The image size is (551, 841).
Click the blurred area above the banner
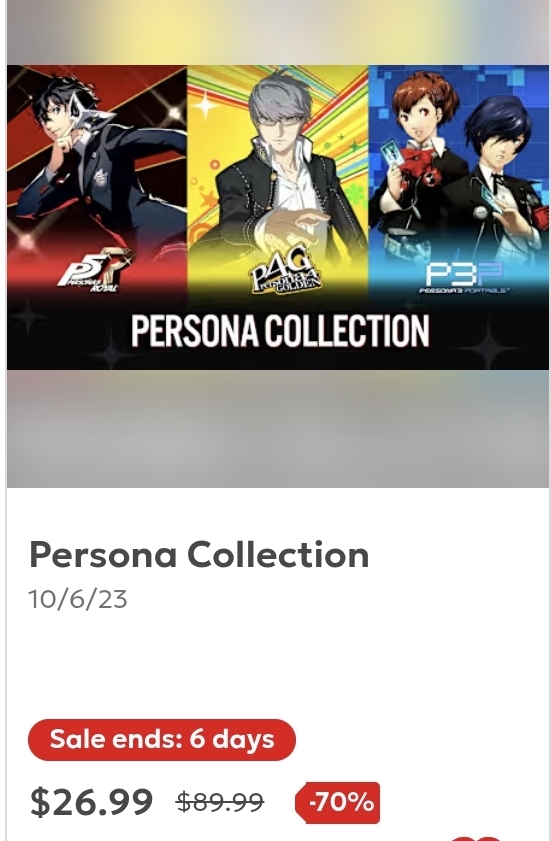click(278, 33)
